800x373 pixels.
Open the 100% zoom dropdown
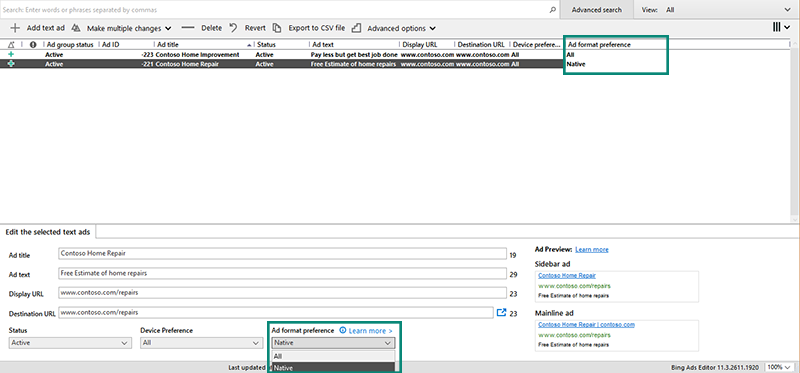pyautogui.click(x=780, y=367)
